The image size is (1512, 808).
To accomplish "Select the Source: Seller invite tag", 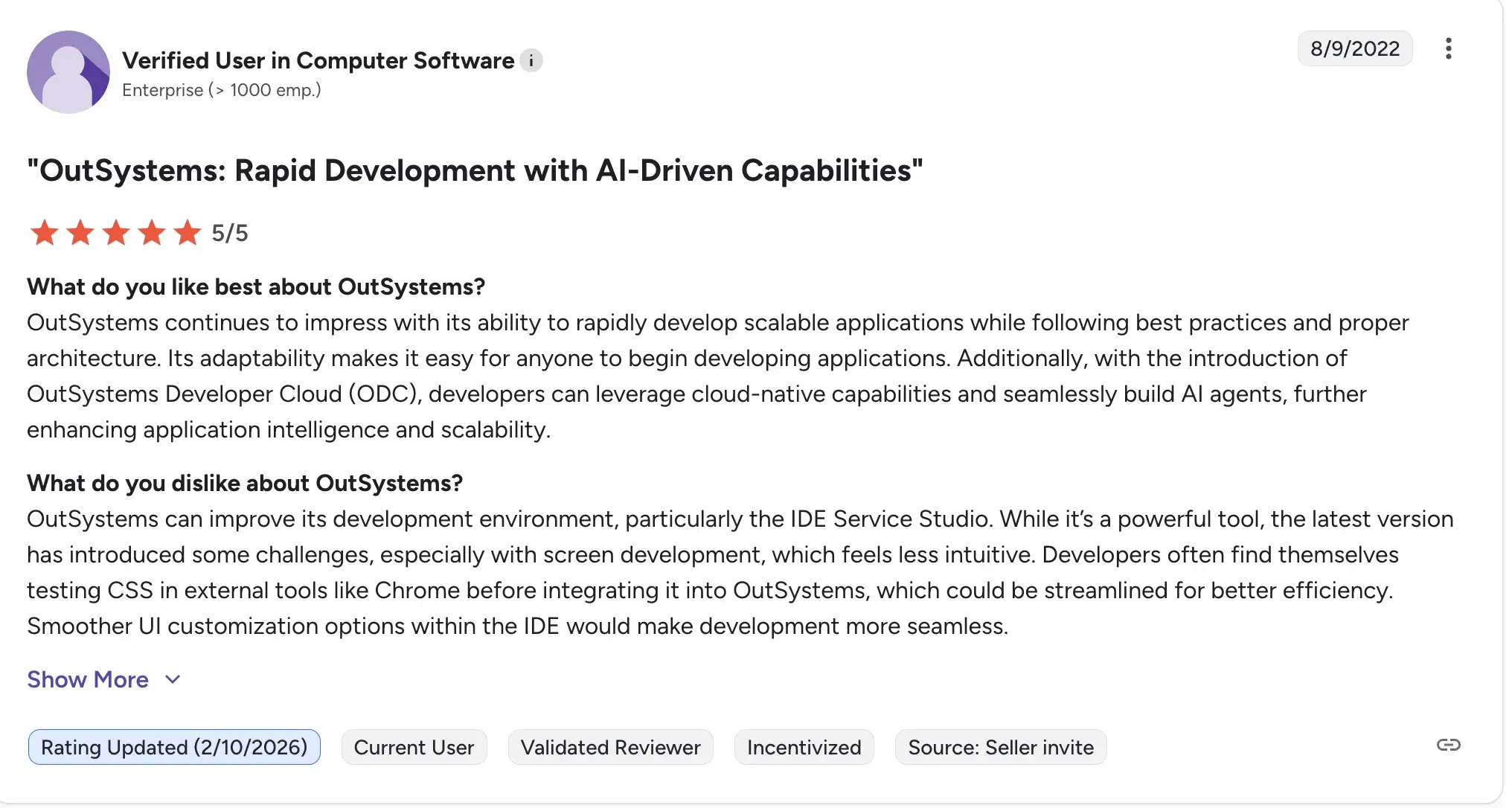I will pyautogui.click(x=1000, y=747).
